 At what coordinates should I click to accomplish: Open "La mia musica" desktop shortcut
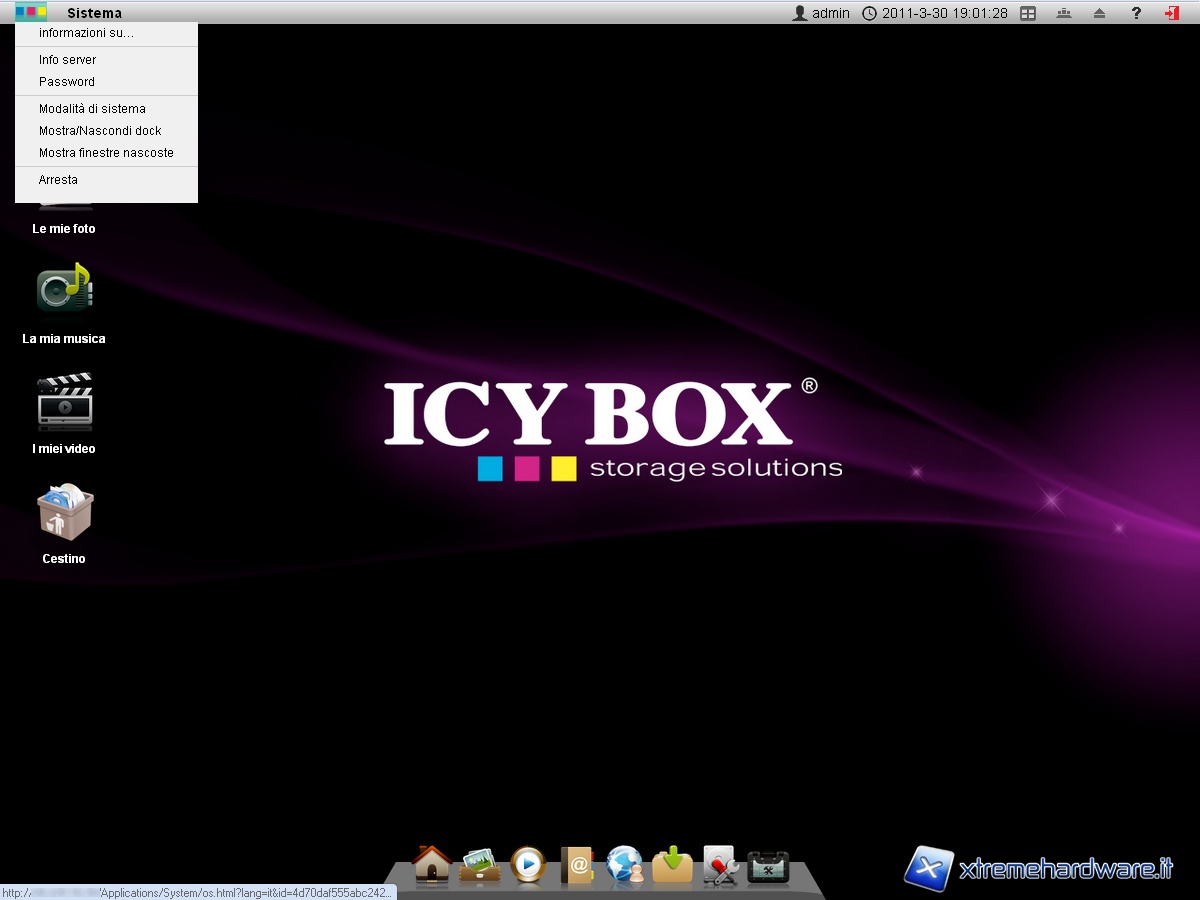[x=64, y=290]
